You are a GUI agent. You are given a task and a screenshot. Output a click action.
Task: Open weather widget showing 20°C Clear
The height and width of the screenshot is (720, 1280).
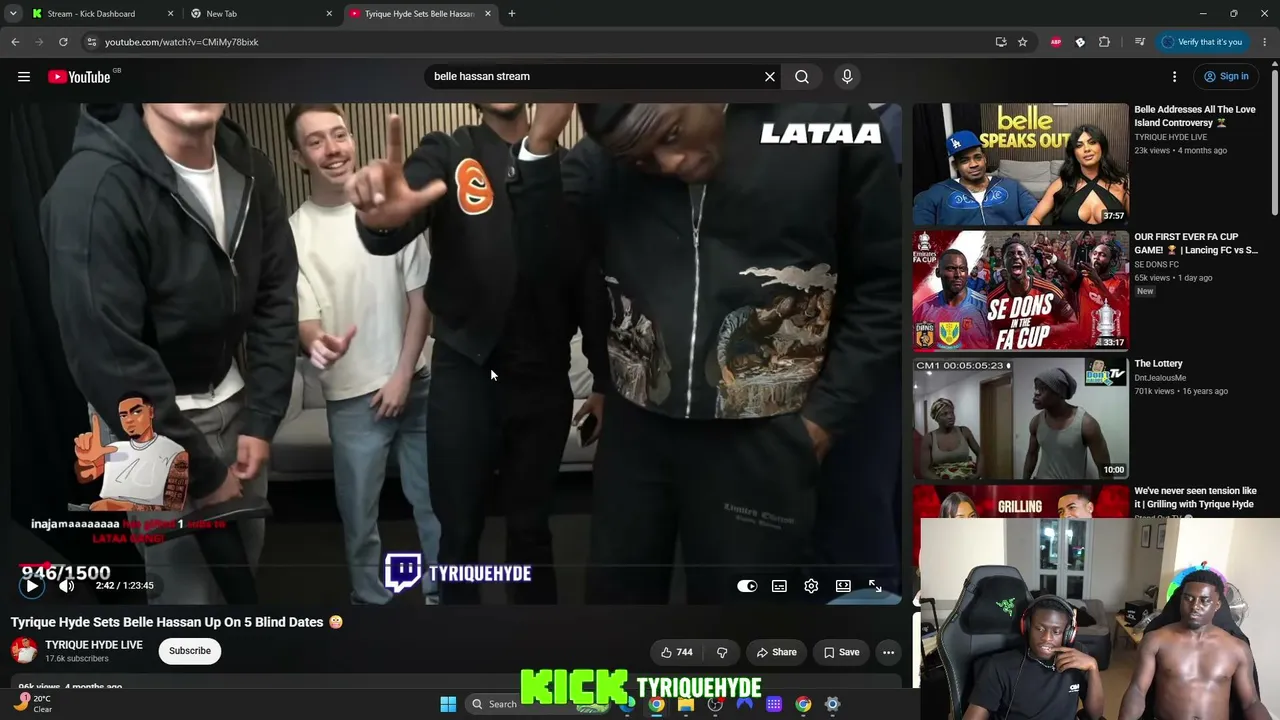tap(33, 704)
